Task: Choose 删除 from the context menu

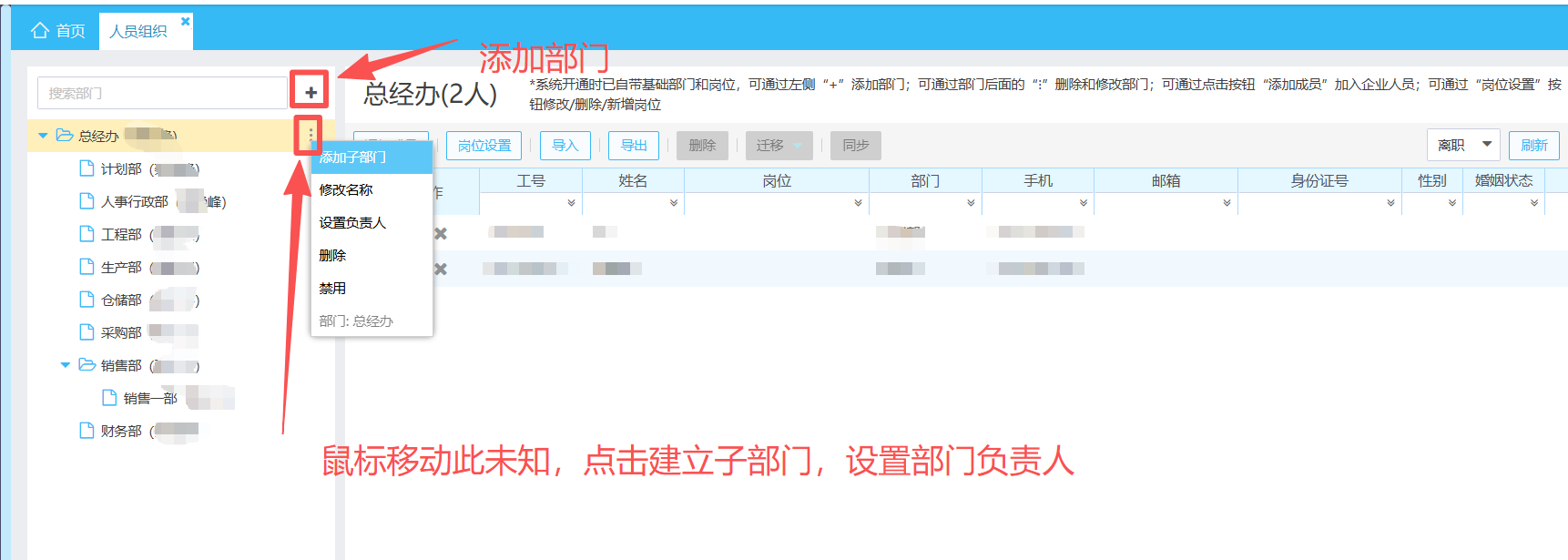Action: [x=372, y=256]
